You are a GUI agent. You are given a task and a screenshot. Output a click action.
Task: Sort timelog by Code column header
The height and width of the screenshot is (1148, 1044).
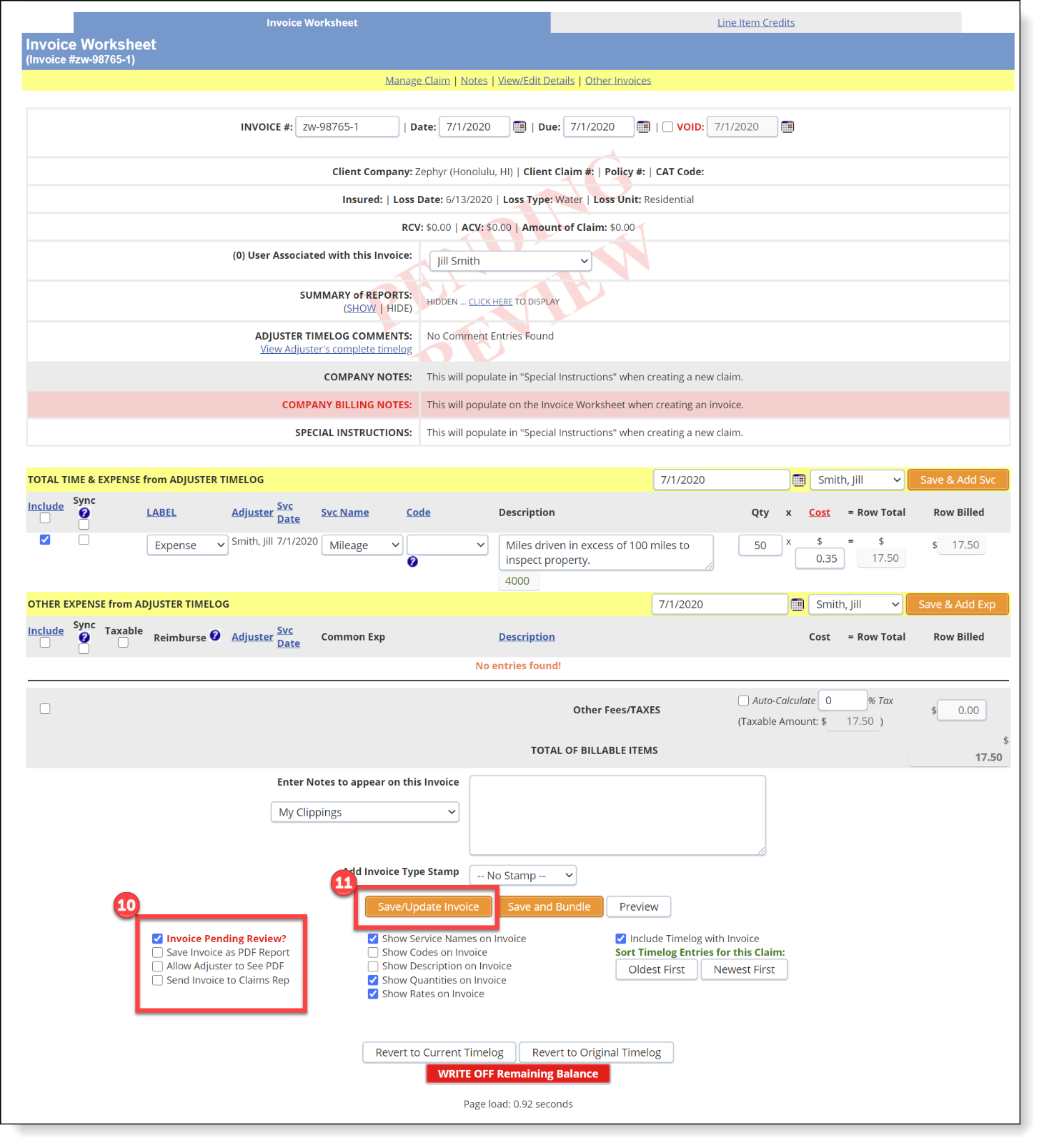(x=419, y=513)
